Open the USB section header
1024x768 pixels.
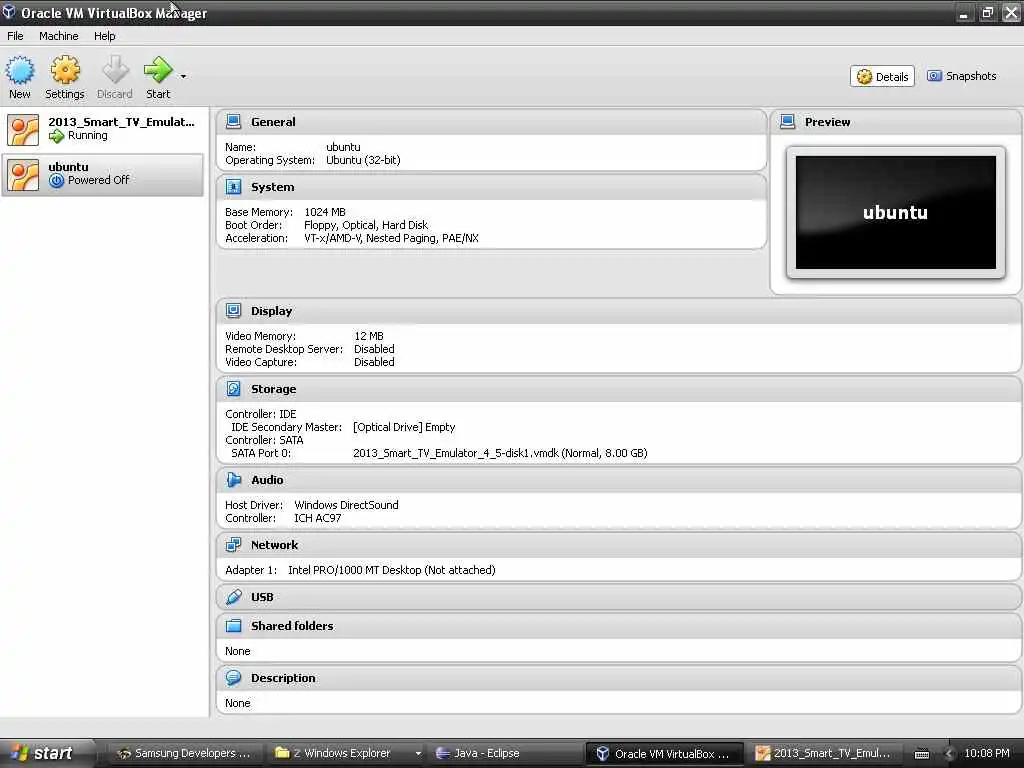tap(262, 598)
